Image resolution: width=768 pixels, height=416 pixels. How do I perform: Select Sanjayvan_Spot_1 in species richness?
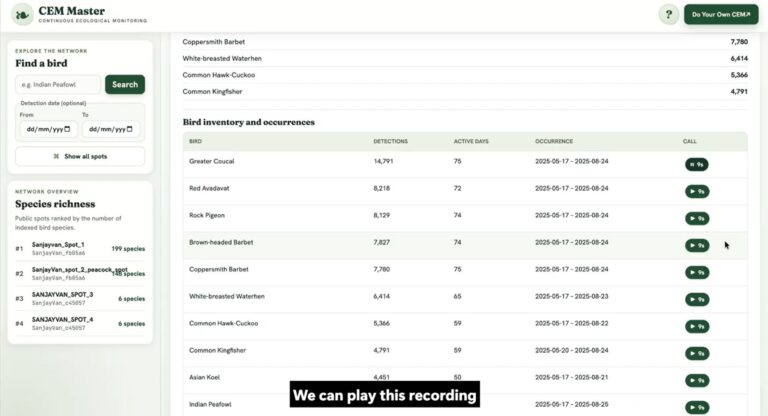point(80,248)
